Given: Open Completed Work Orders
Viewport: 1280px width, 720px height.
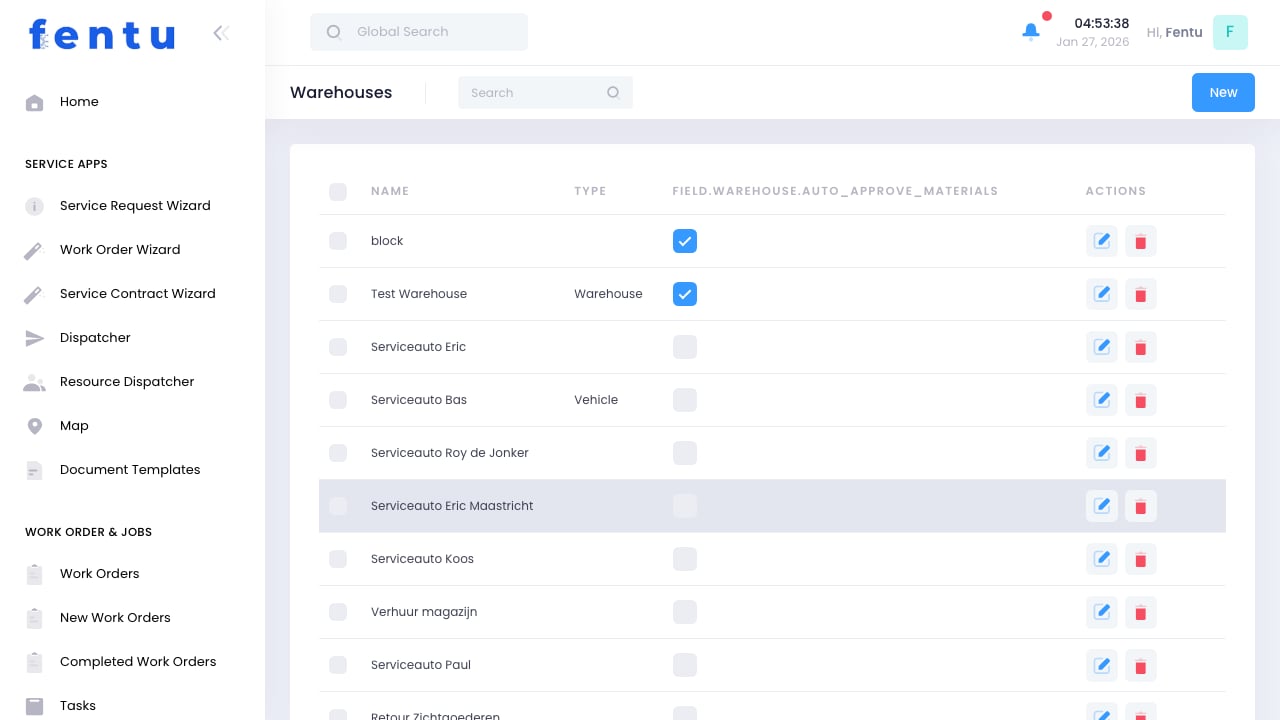Looking at the screenshot, I should 138,662.
